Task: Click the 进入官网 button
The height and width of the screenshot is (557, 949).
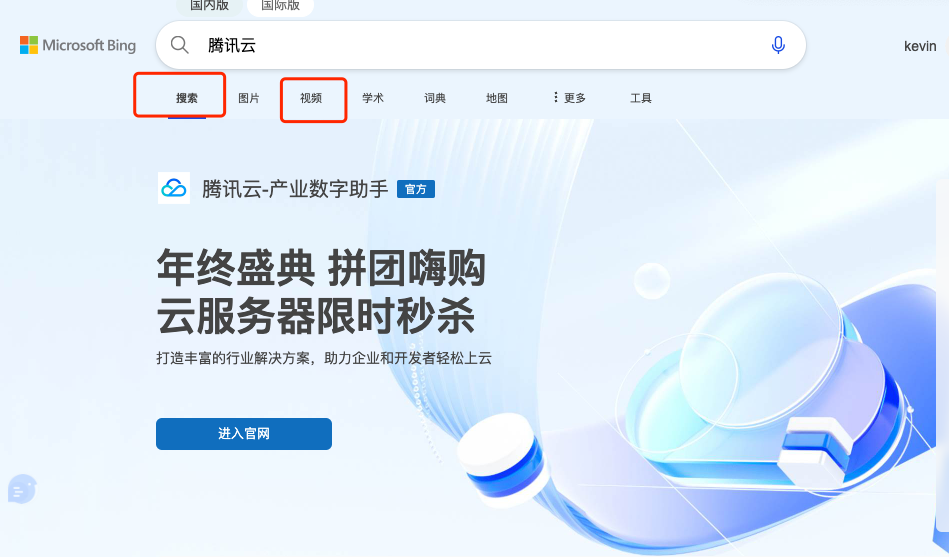Action: point(244,433)
